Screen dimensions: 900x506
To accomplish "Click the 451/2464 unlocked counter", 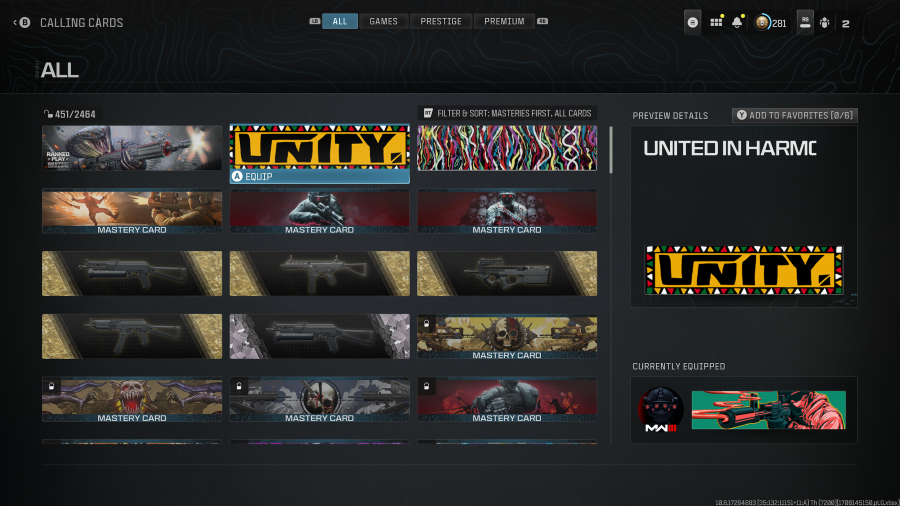I will tap(75, 114).
